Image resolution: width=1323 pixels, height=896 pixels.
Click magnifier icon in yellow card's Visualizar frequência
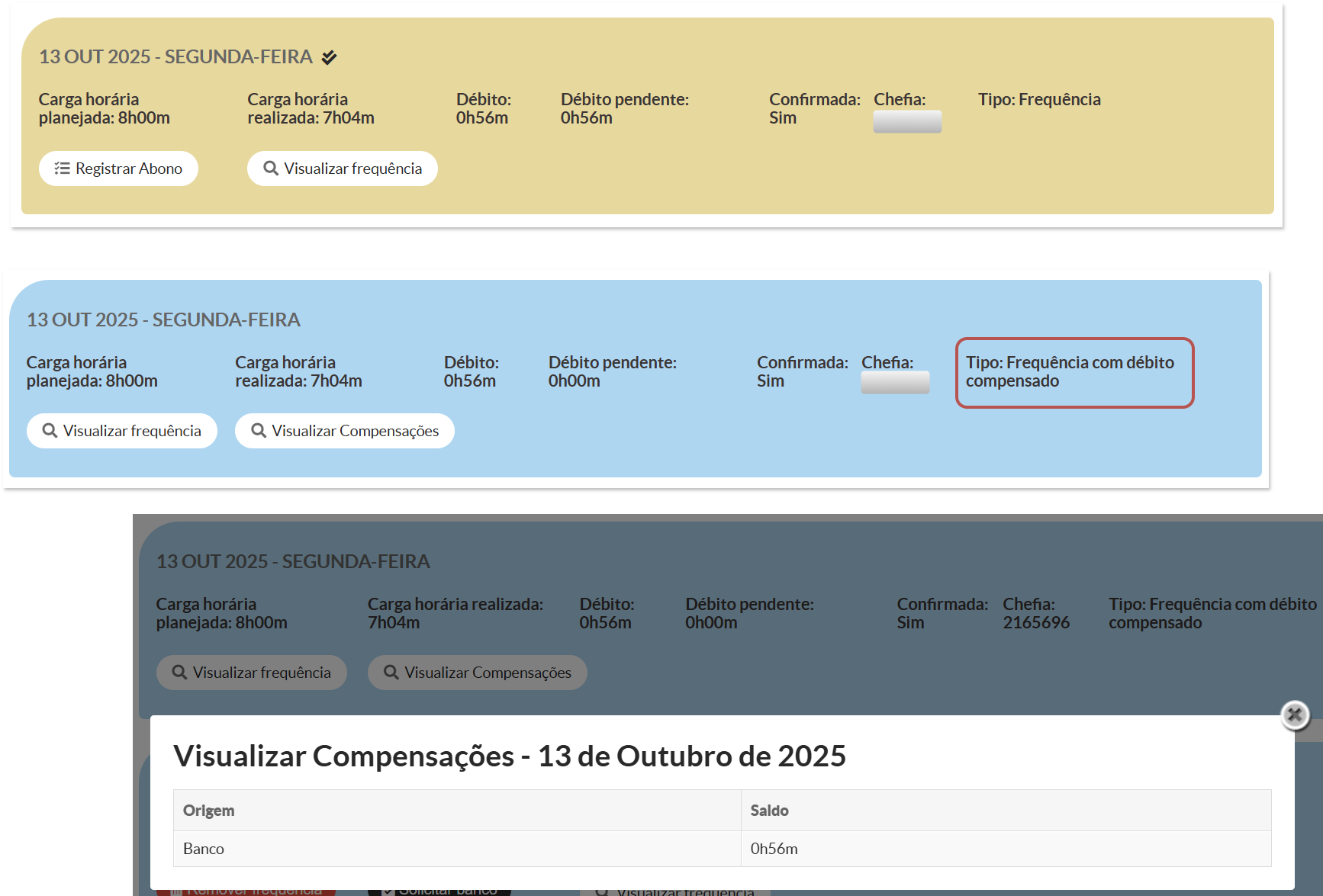[x=271, y=169]
